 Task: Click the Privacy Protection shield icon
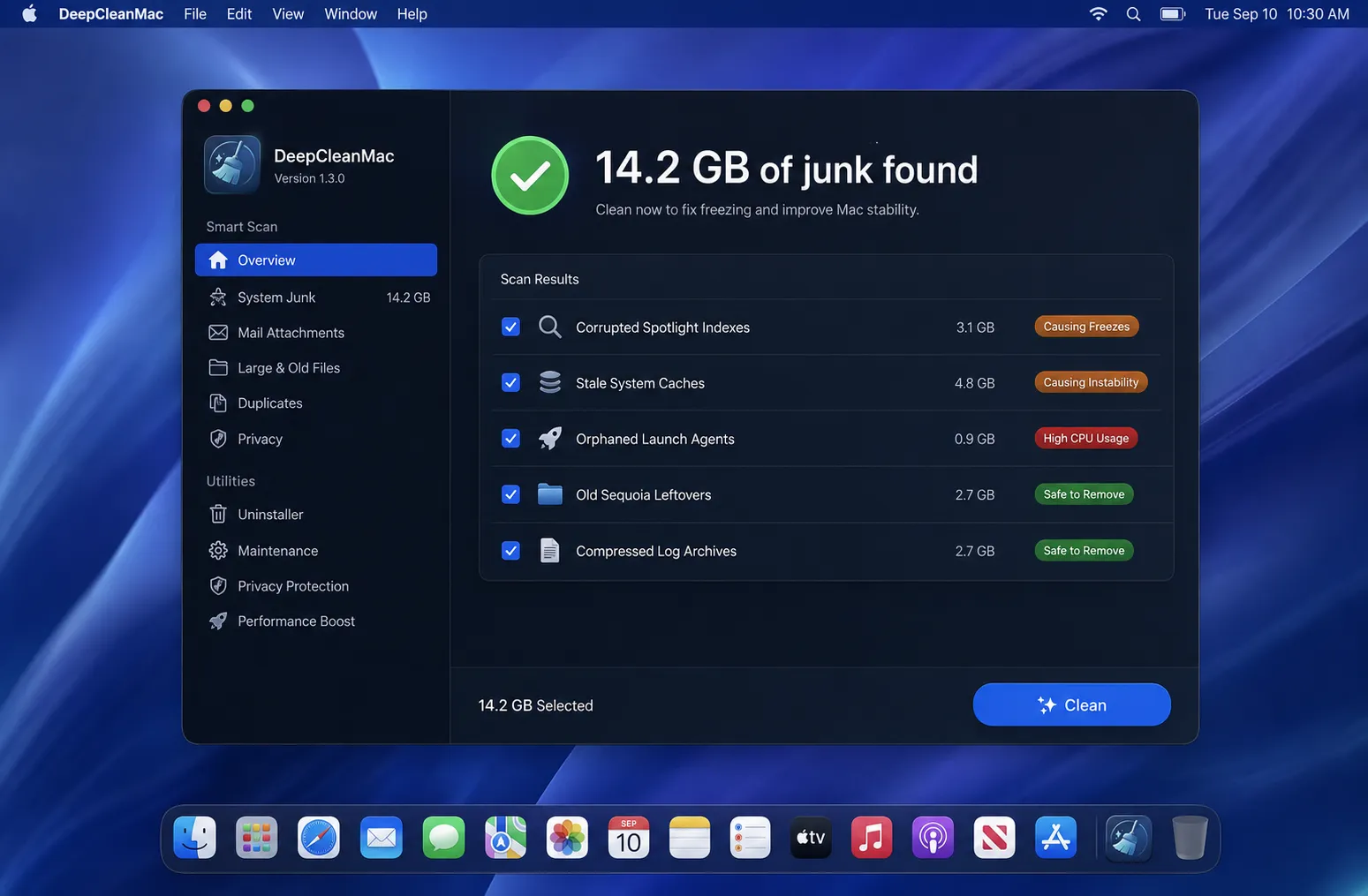click(x=218, y=585)
